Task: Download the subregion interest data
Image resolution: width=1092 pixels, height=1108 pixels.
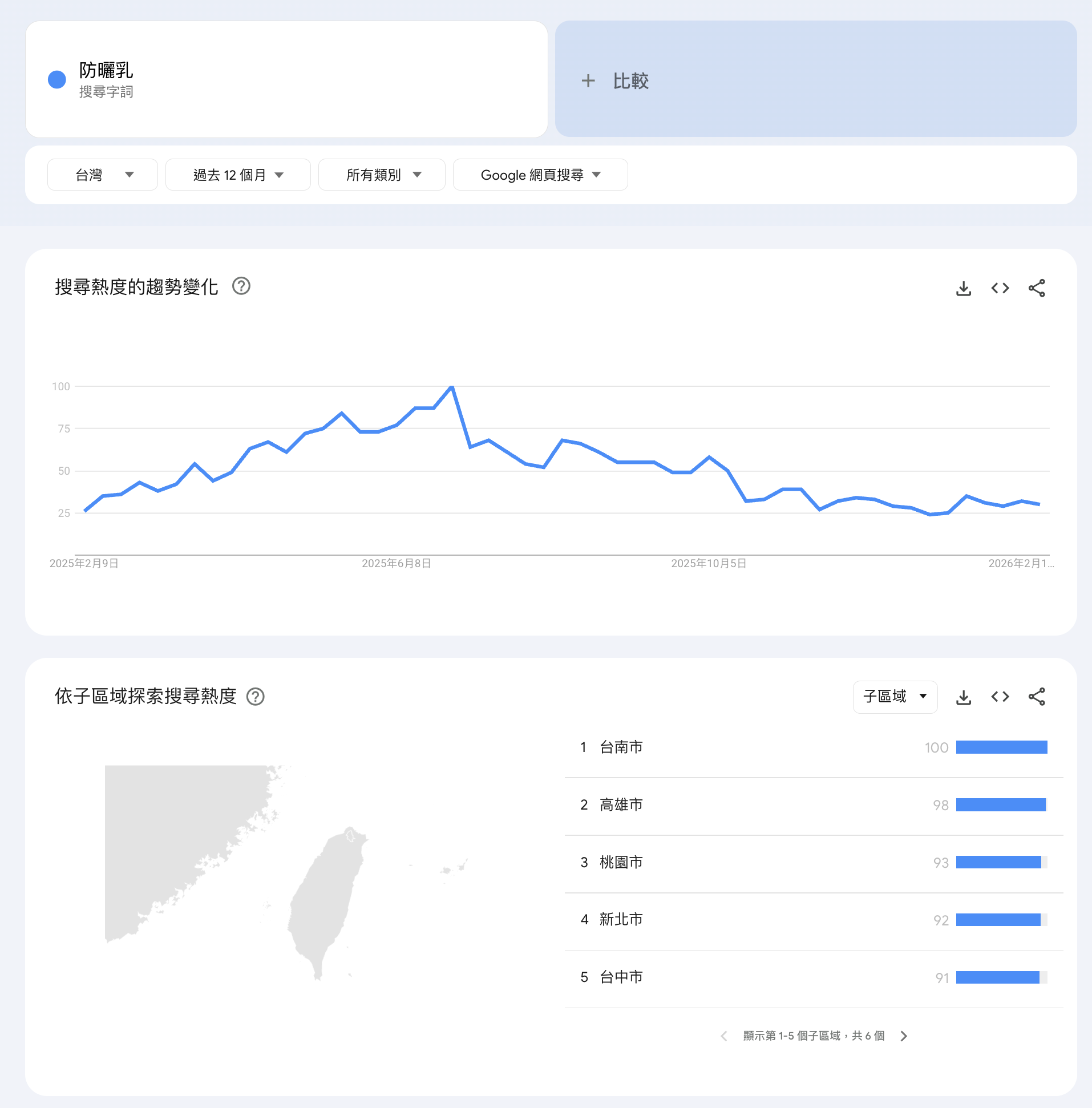Action: [x=964, y=697]
